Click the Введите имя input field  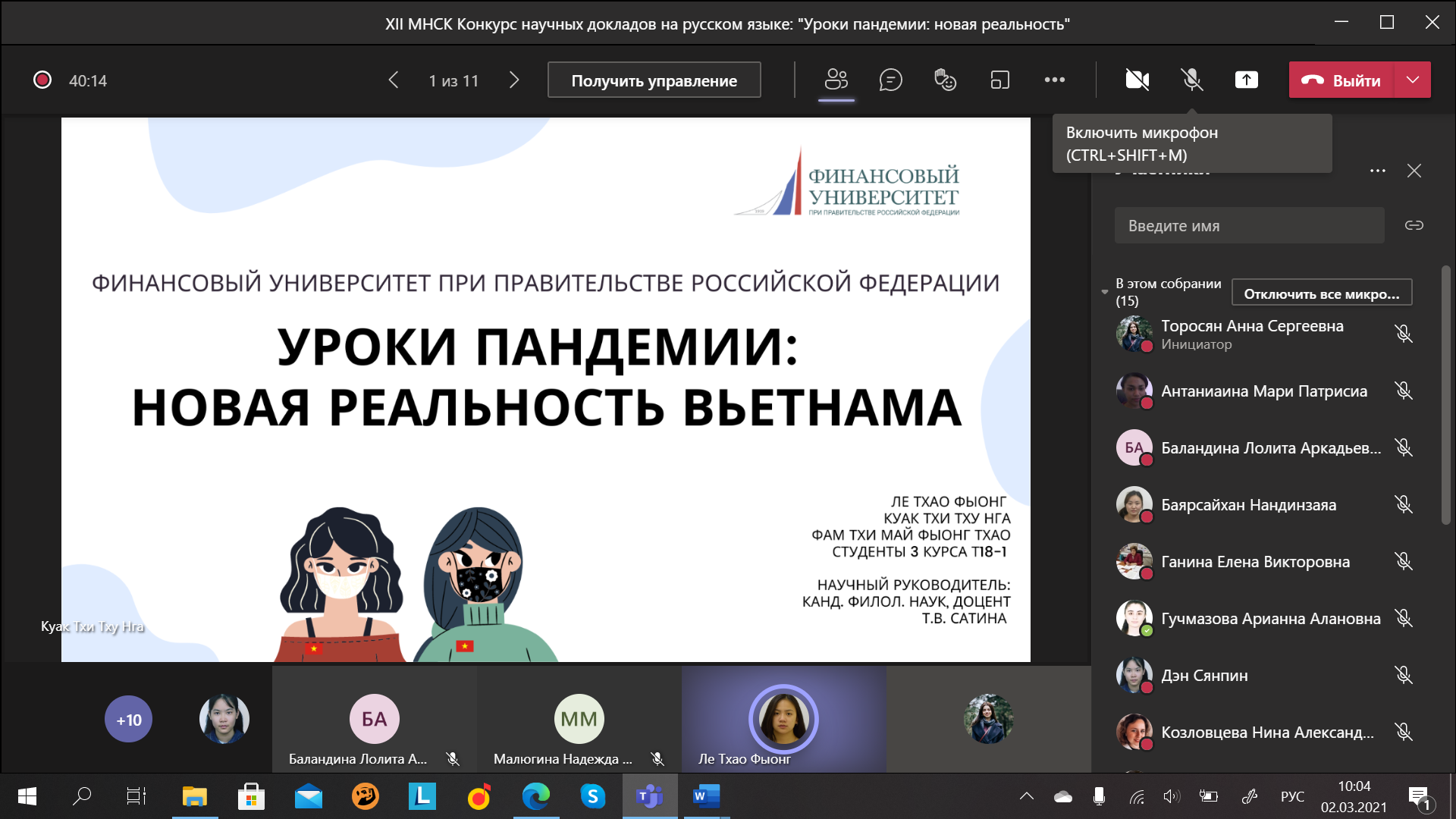click(x=1249, y=225)
